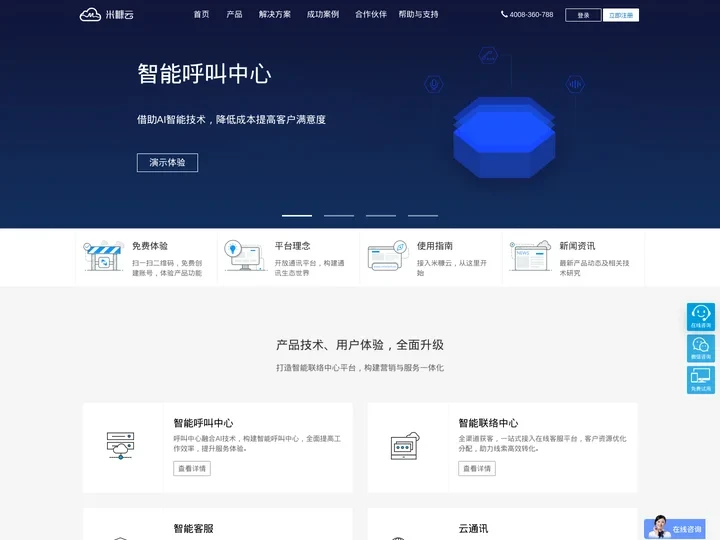Open 合作伙伴 menu item
Image resolution: width=720 pixels, height=540 pixels.
pyautogui.click(x=371, y=14)
